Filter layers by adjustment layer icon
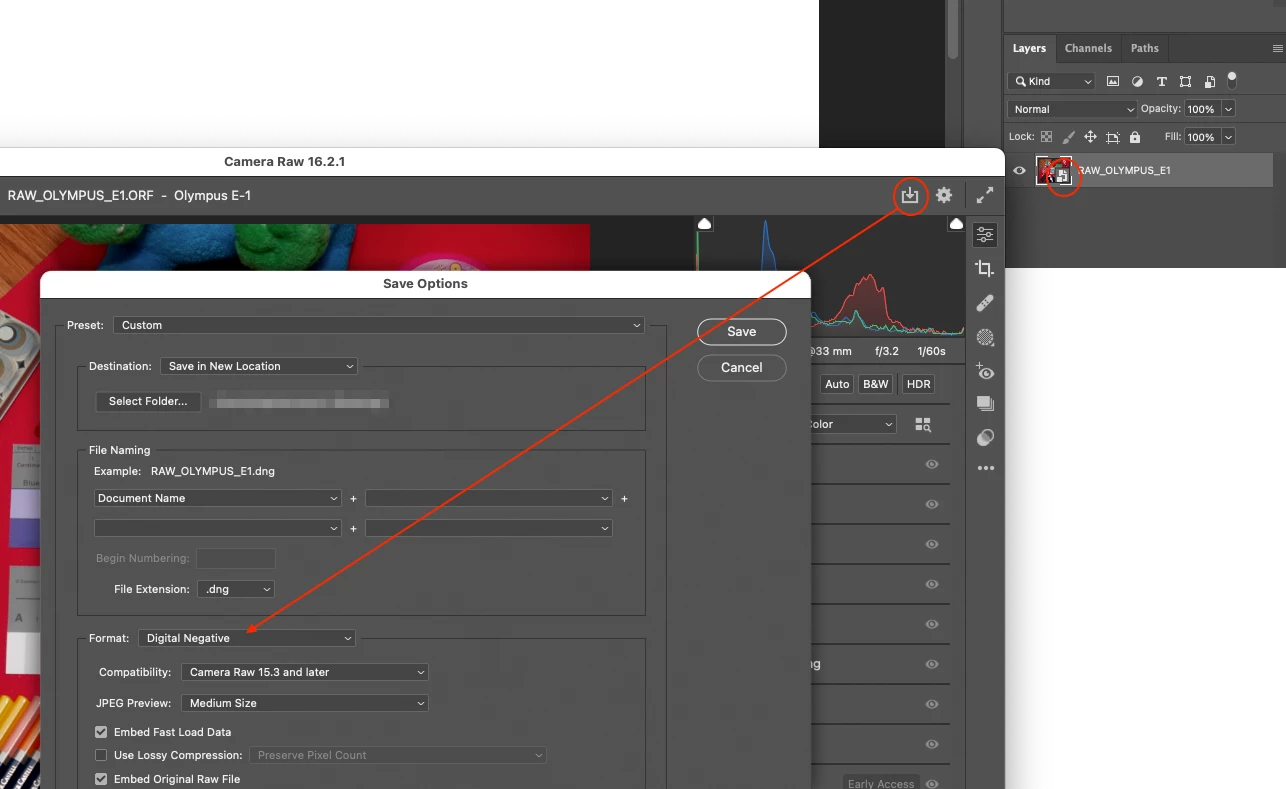1286x789 pixels. [x=1137, y=81]
